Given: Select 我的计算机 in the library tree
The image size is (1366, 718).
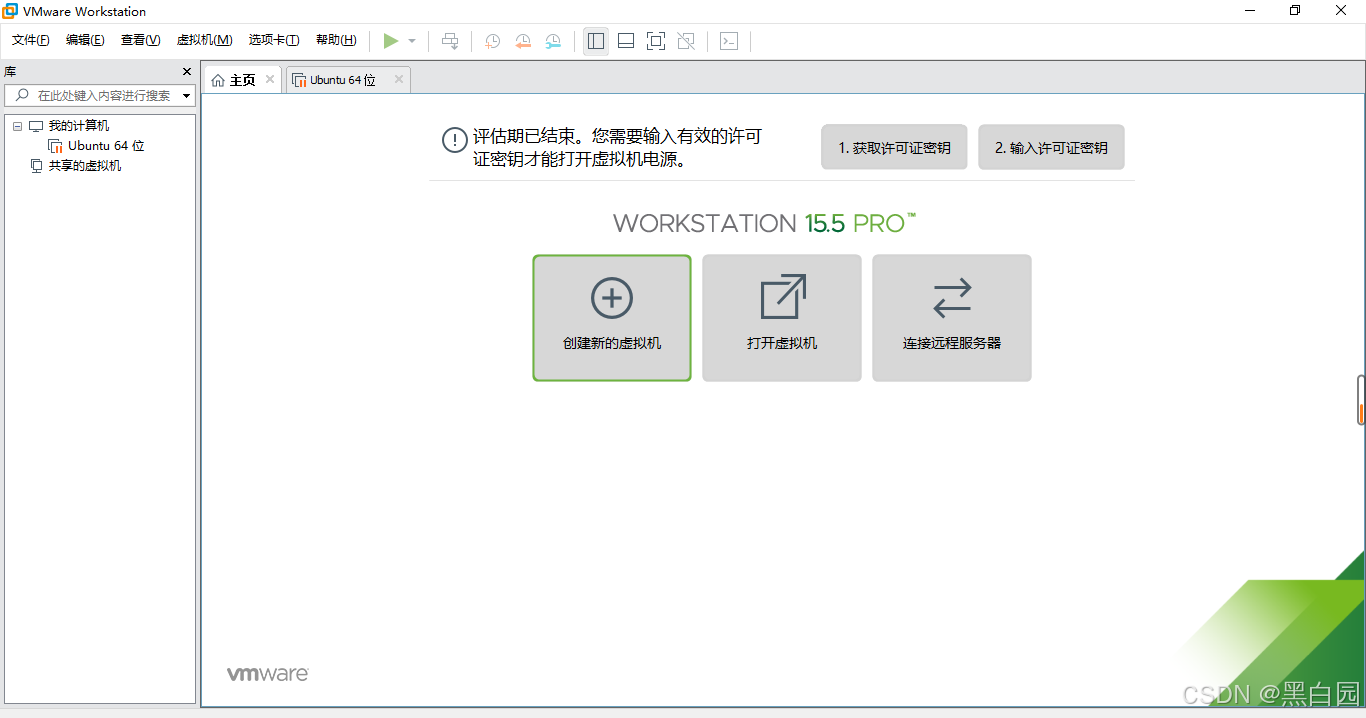Looking at the screenshot, I should tap(79, 126).
